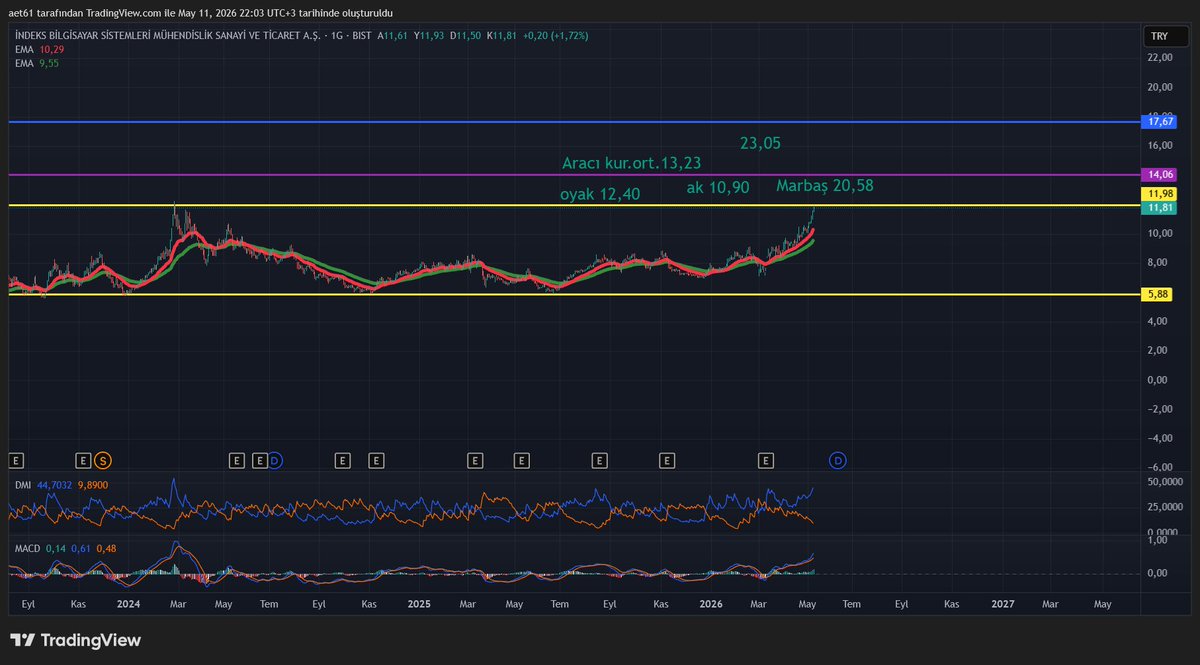
Task: Click the purple 14,06 price label
Action: (1160, 175)
